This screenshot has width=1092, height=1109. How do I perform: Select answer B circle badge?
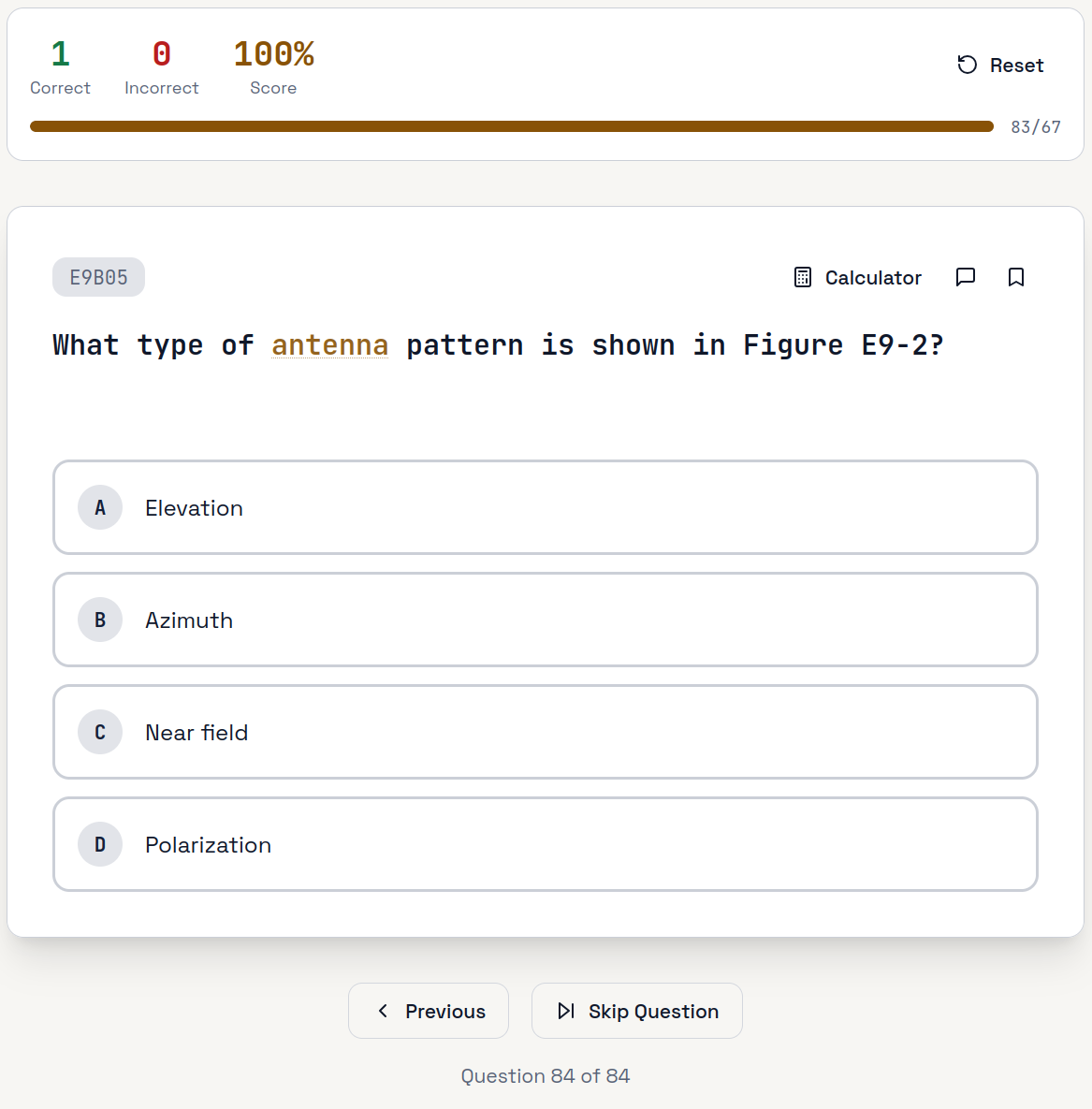coord(100,620)
